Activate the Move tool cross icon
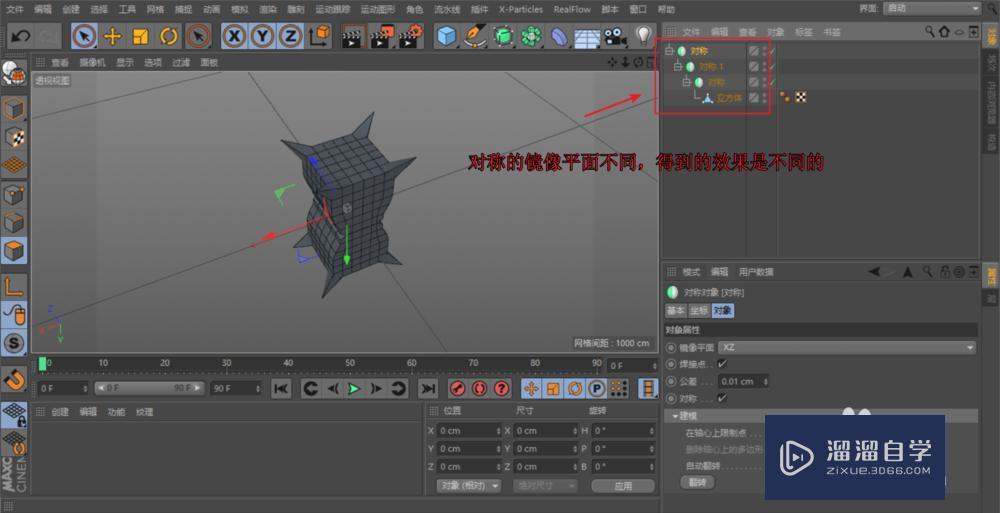This screenshot has height=513, width=1000. tap(112, 36)
